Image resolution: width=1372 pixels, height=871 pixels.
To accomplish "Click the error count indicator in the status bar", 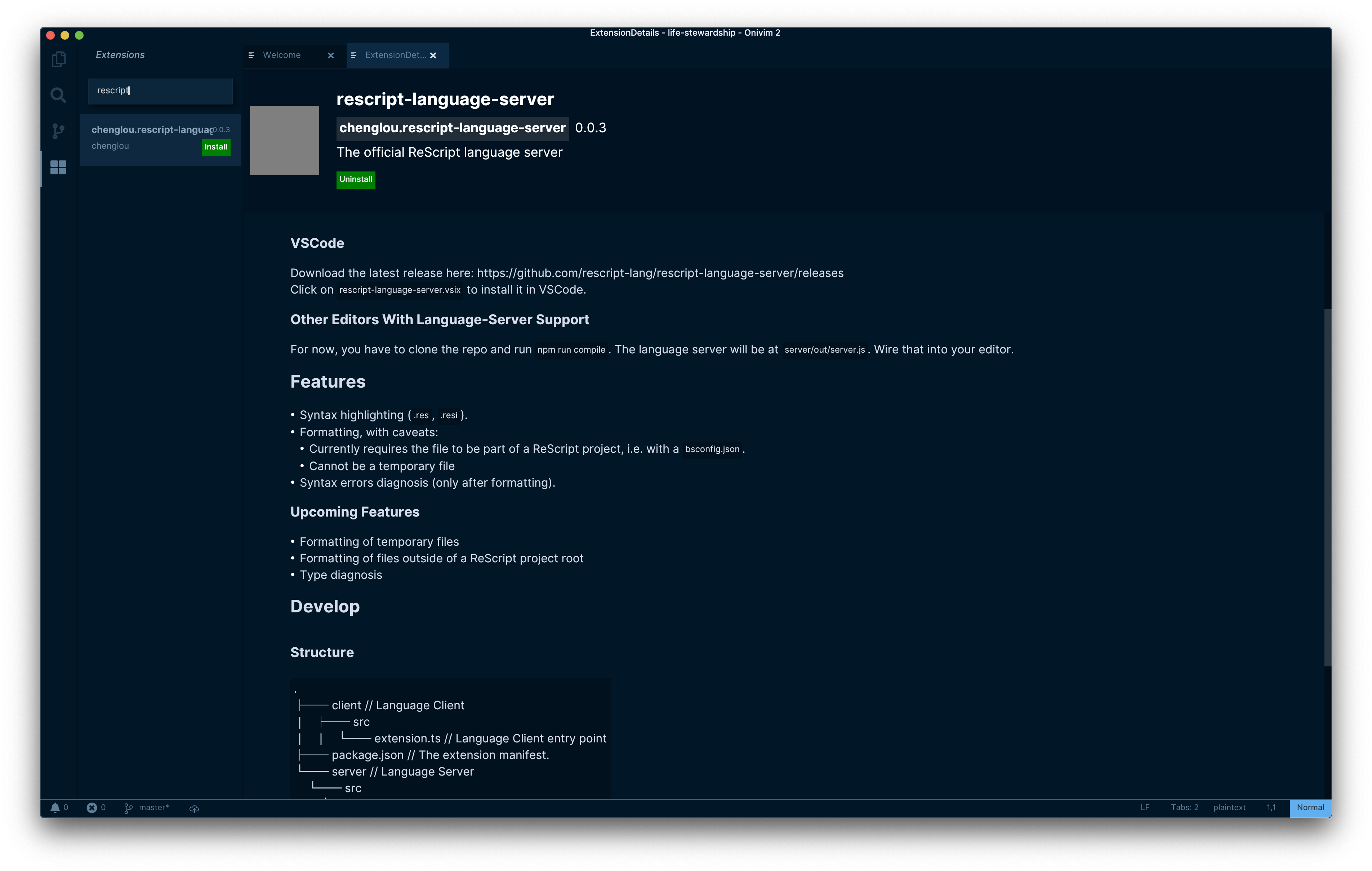I will click(x=92, y=808).
